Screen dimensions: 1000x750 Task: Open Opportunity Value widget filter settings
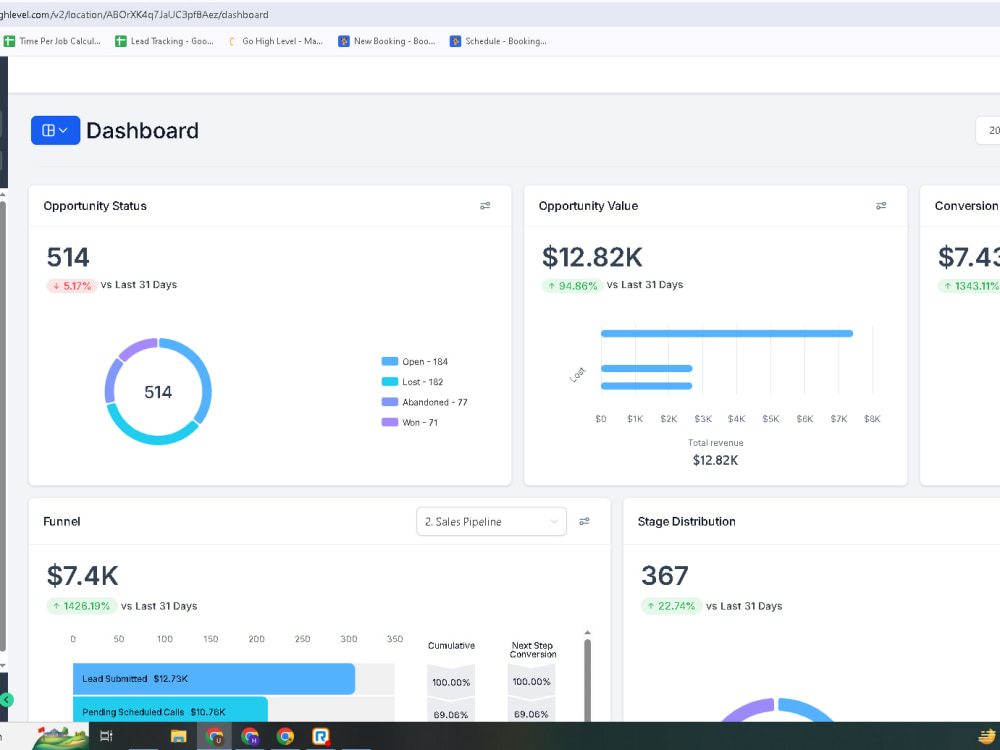881,205
